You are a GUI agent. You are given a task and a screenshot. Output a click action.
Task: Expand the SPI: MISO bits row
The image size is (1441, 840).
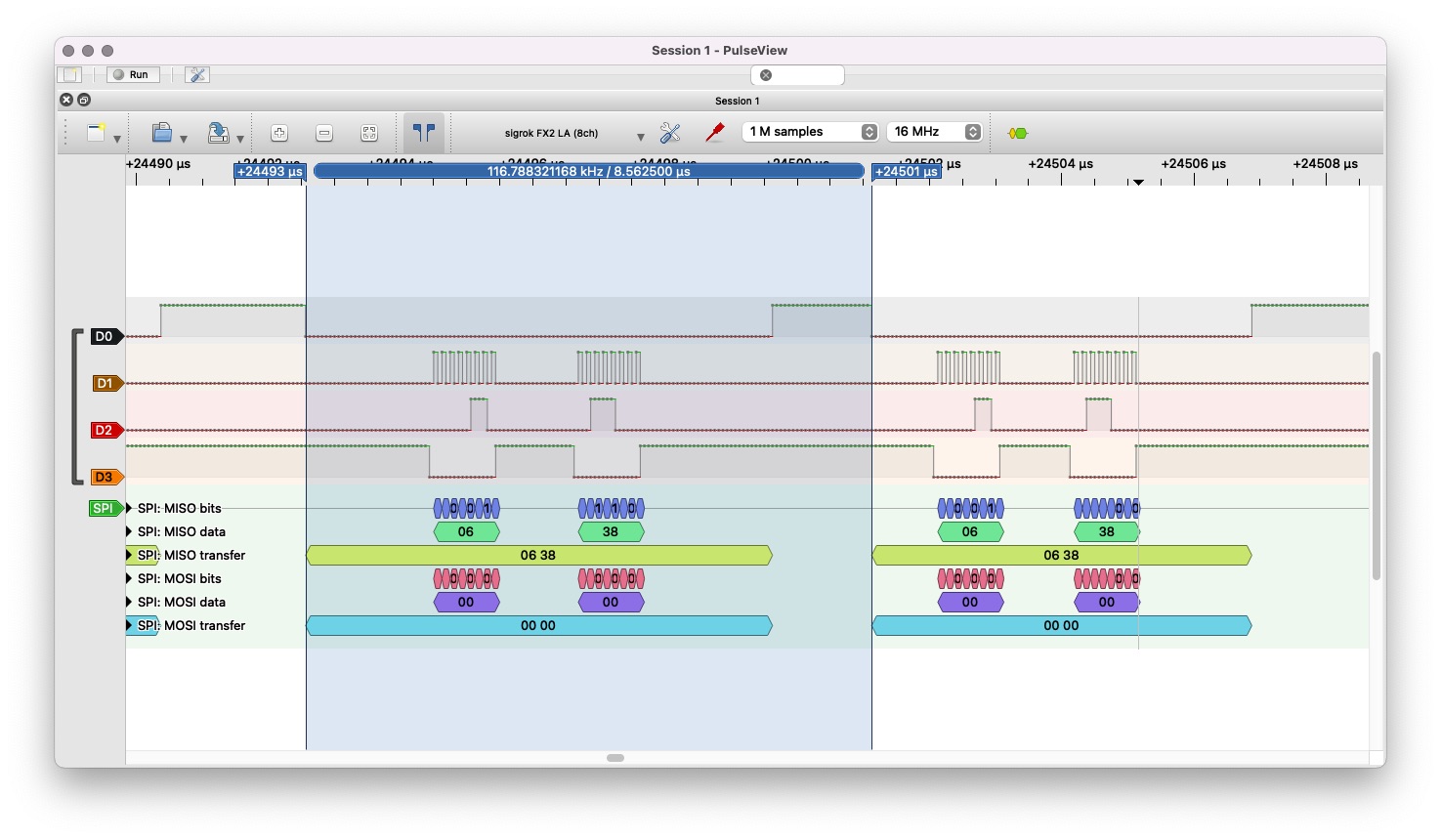(129, 508)
